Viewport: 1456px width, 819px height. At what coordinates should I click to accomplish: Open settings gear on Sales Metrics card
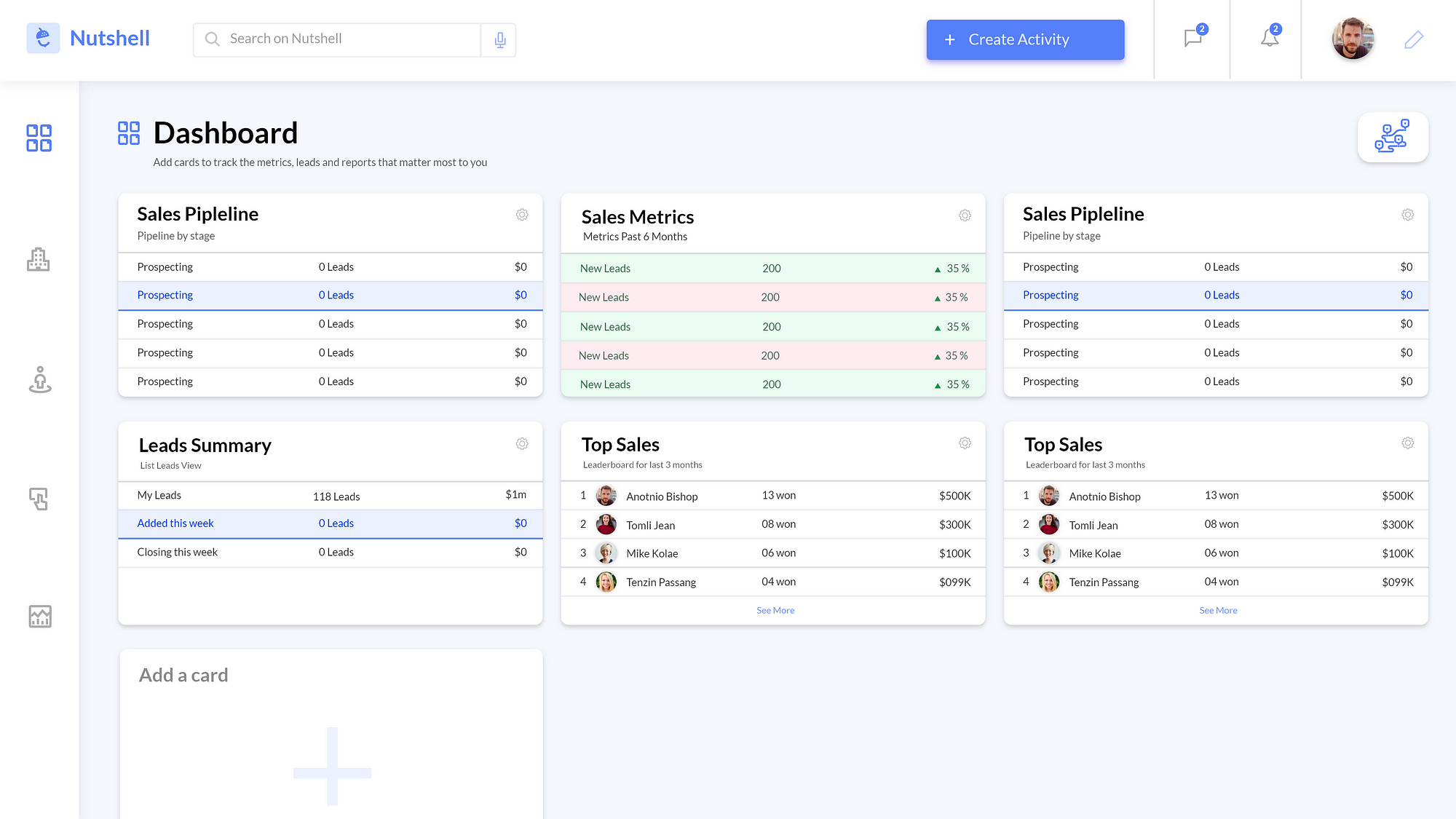(965, 215)
